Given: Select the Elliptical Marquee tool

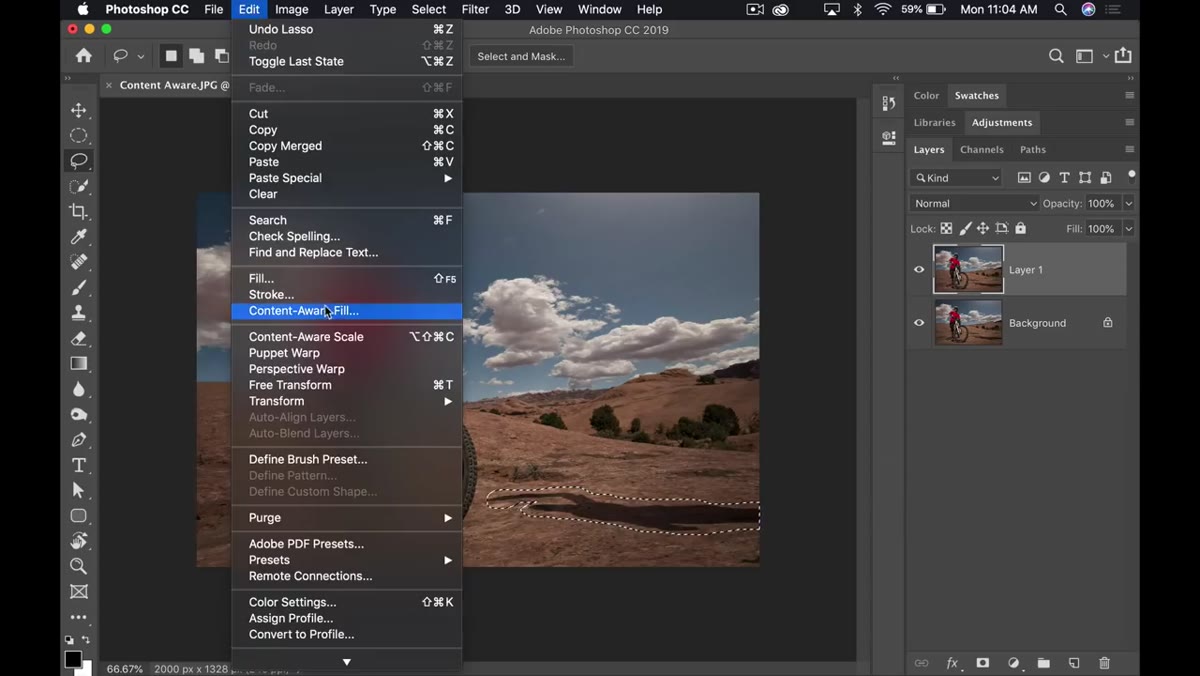Looking at the screenshot, I should click(x=79, y=135).
